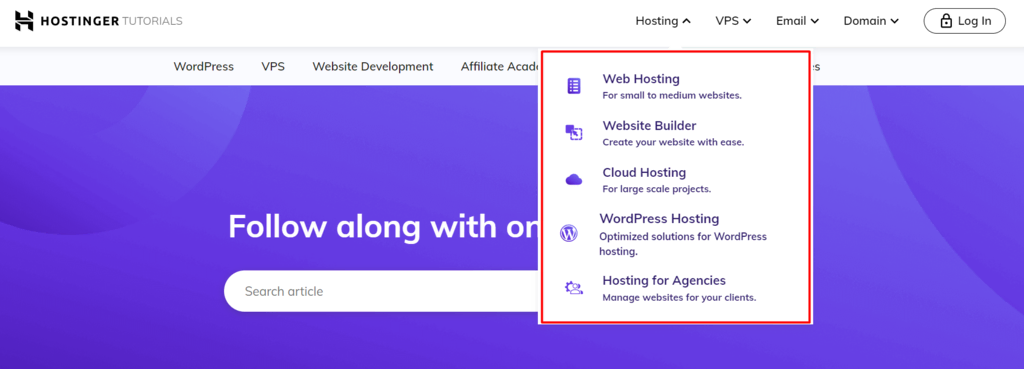Click the Hosting for Agencies icon
Image resolution: width=1024 pixels, height=369 pixels.
[x=573, y=288]
